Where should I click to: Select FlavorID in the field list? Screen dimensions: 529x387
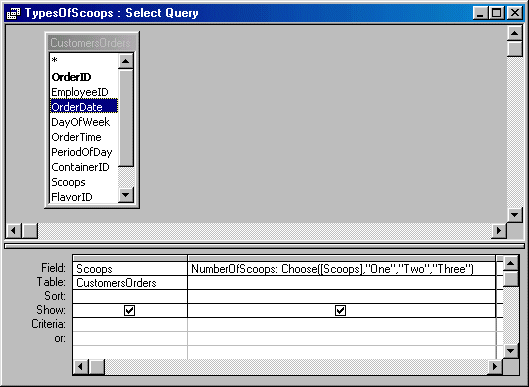(x=84, y=197)
